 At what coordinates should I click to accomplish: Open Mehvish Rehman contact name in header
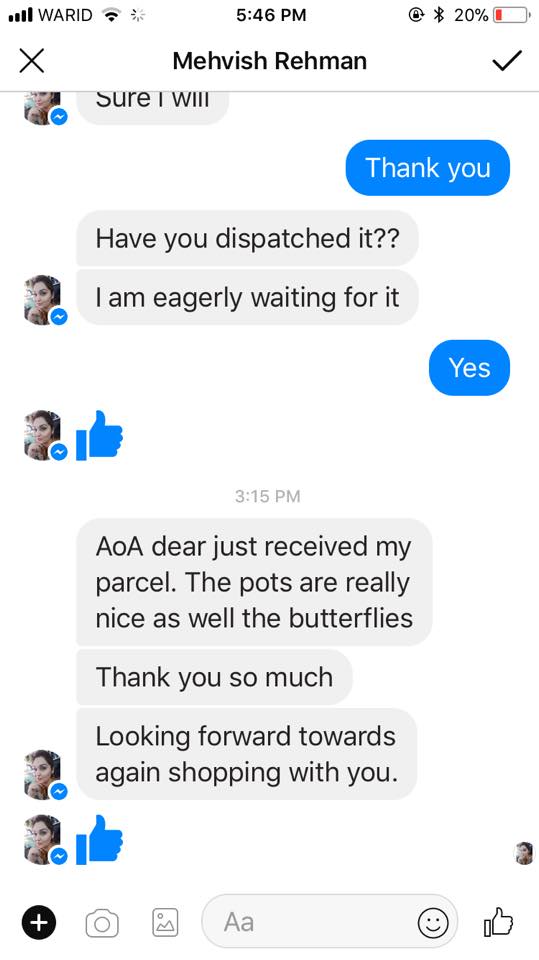tap(270, 61)
